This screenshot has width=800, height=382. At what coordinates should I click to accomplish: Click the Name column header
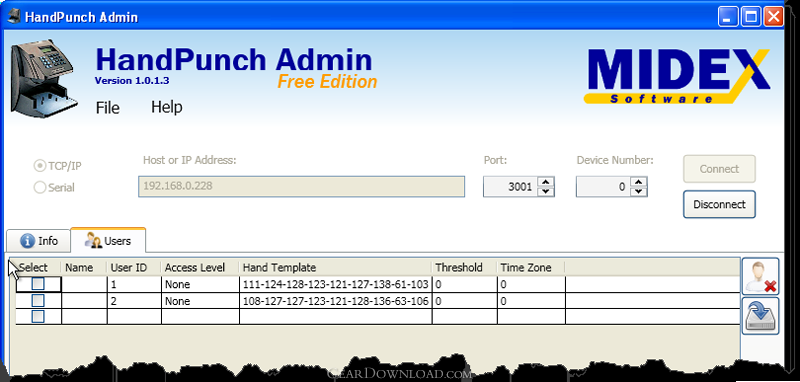pyautogui.click(x=84, y=268)
